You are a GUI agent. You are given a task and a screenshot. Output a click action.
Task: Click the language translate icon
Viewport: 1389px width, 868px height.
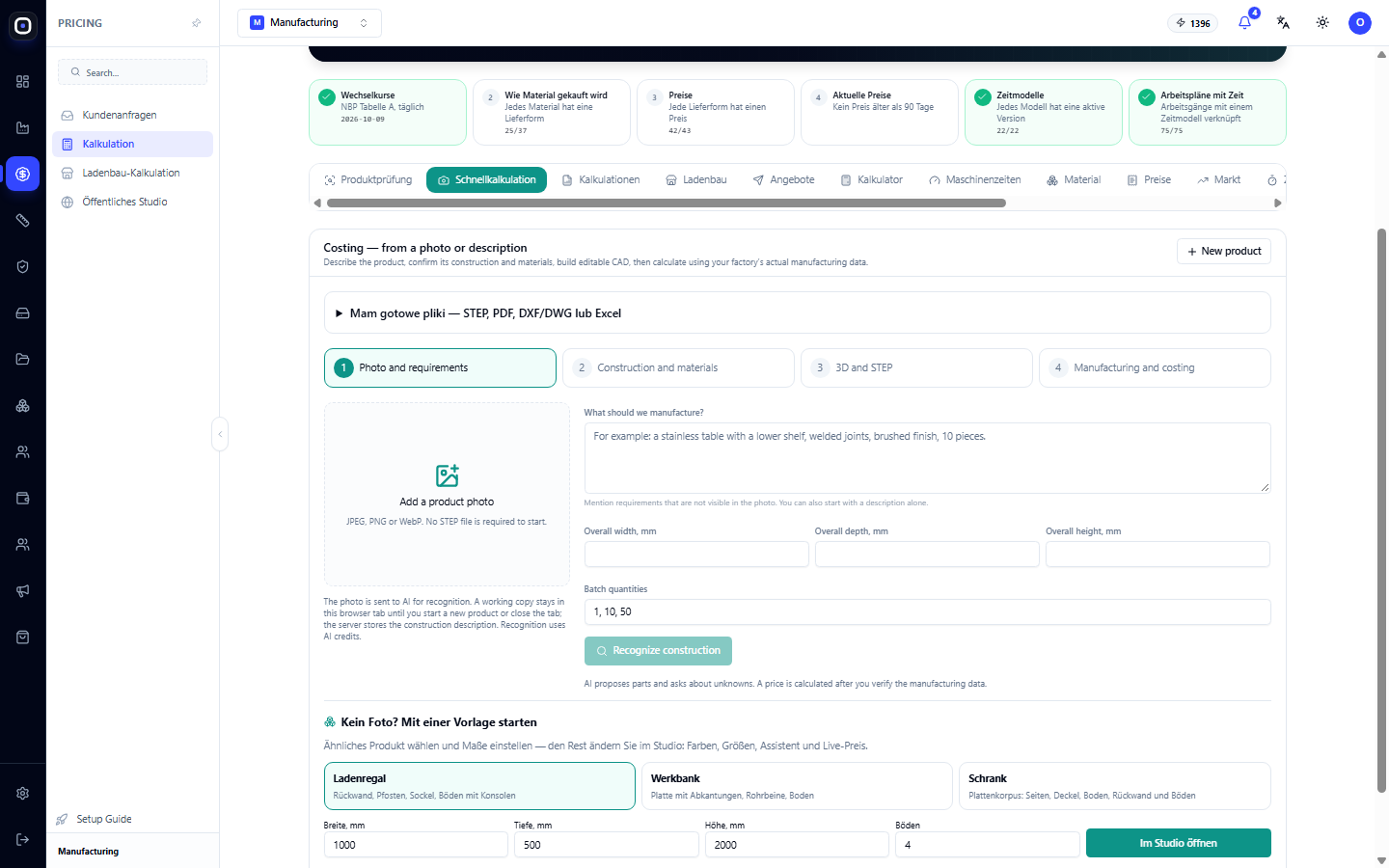tap(1283, 22)
